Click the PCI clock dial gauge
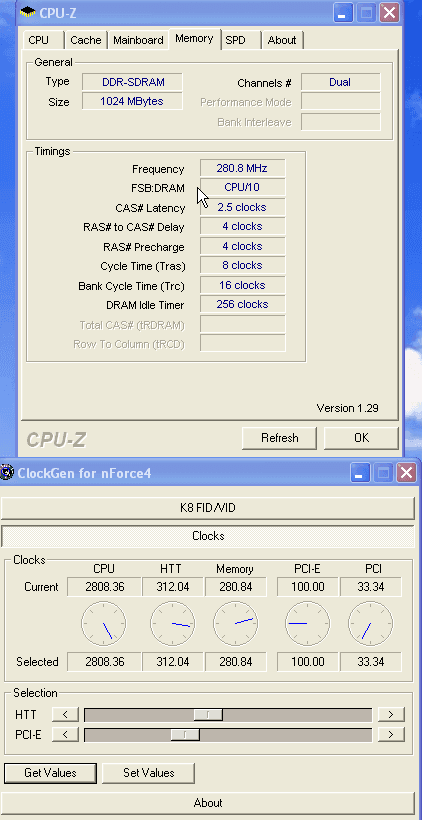The width and height of the screenshot is (422, 820). tap(370, 623)
